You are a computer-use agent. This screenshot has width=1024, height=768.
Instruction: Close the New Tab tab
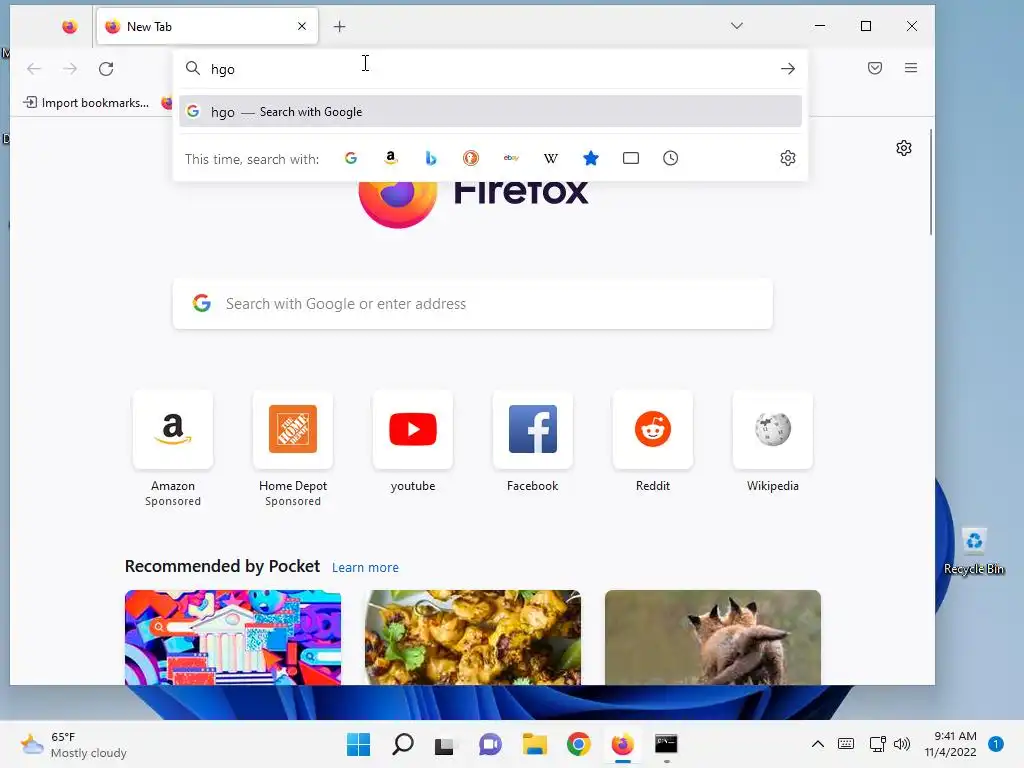point(302,26)
